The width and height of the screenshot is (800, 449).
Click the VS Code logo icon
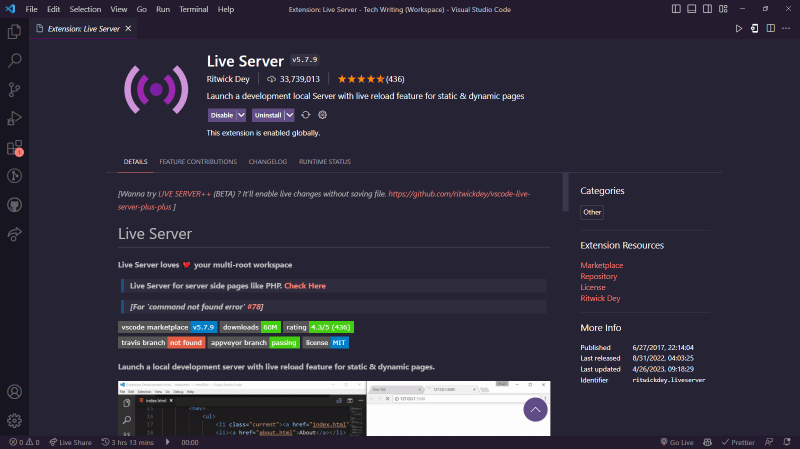[10, 9]
